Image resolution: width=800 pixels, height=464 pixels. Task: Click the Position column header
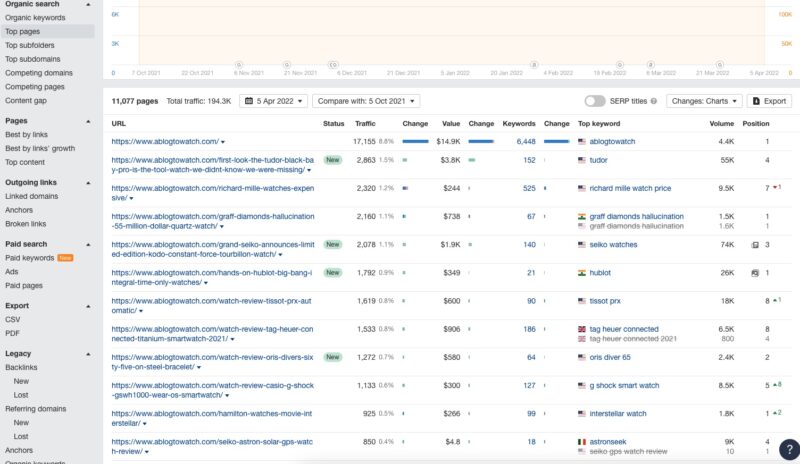[x=756, y=124]
